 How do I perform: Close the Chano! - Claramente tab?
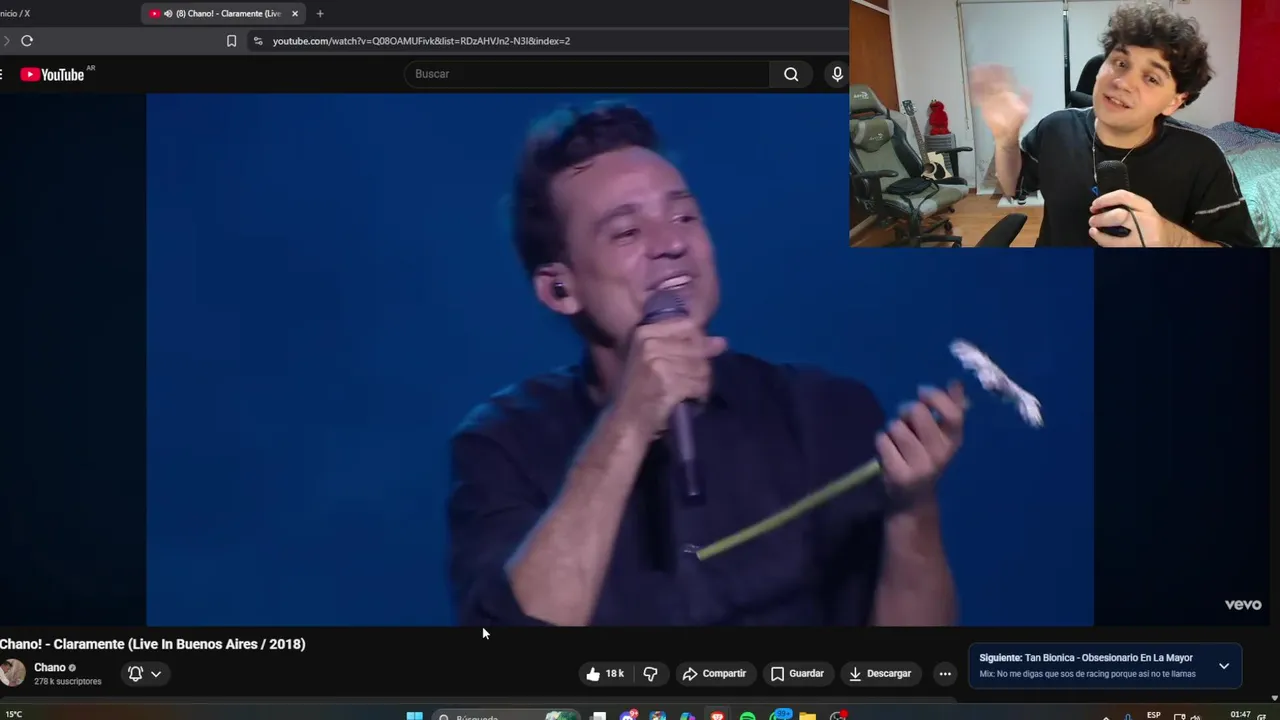tap(295, 14)
